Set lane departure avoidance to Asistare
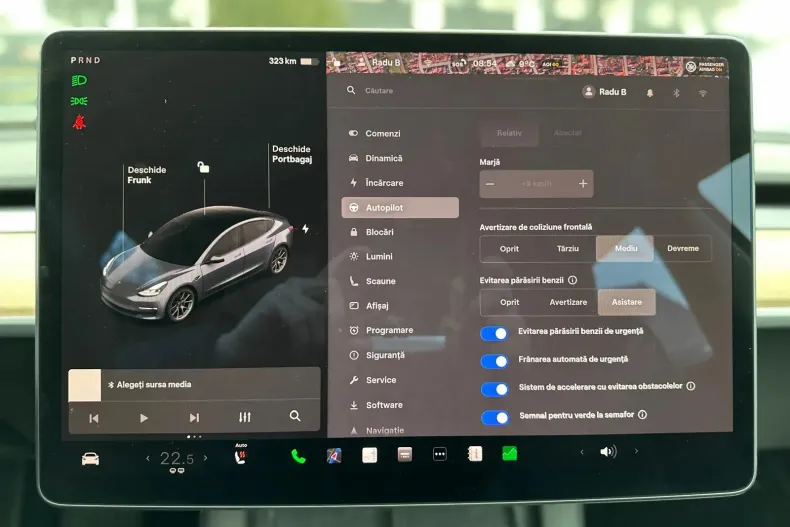This screenshot has height=527, width=790. 627,302
